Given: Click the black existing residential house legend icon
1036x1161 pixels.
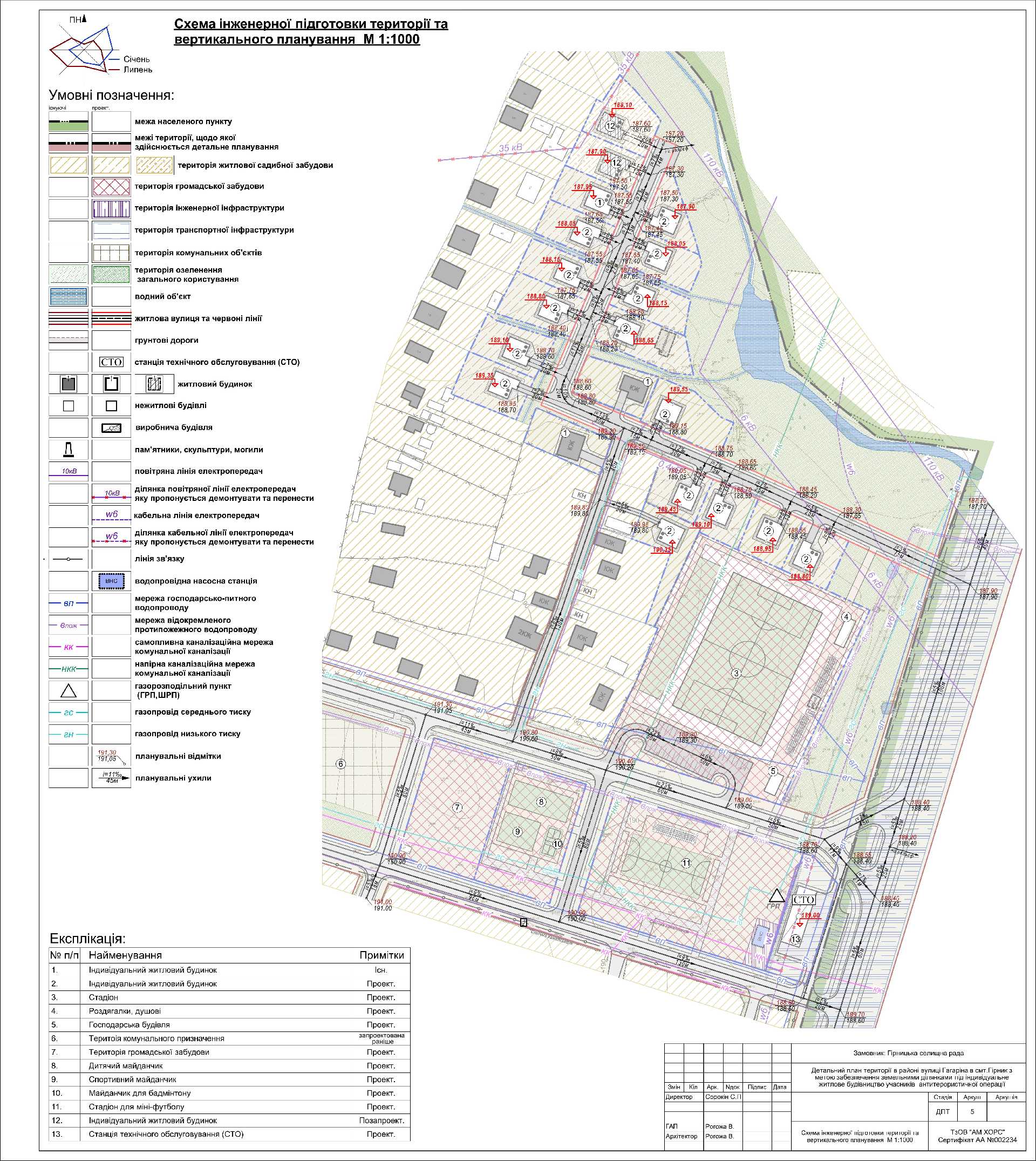Looking at the screenshot, I should (69, 384).
